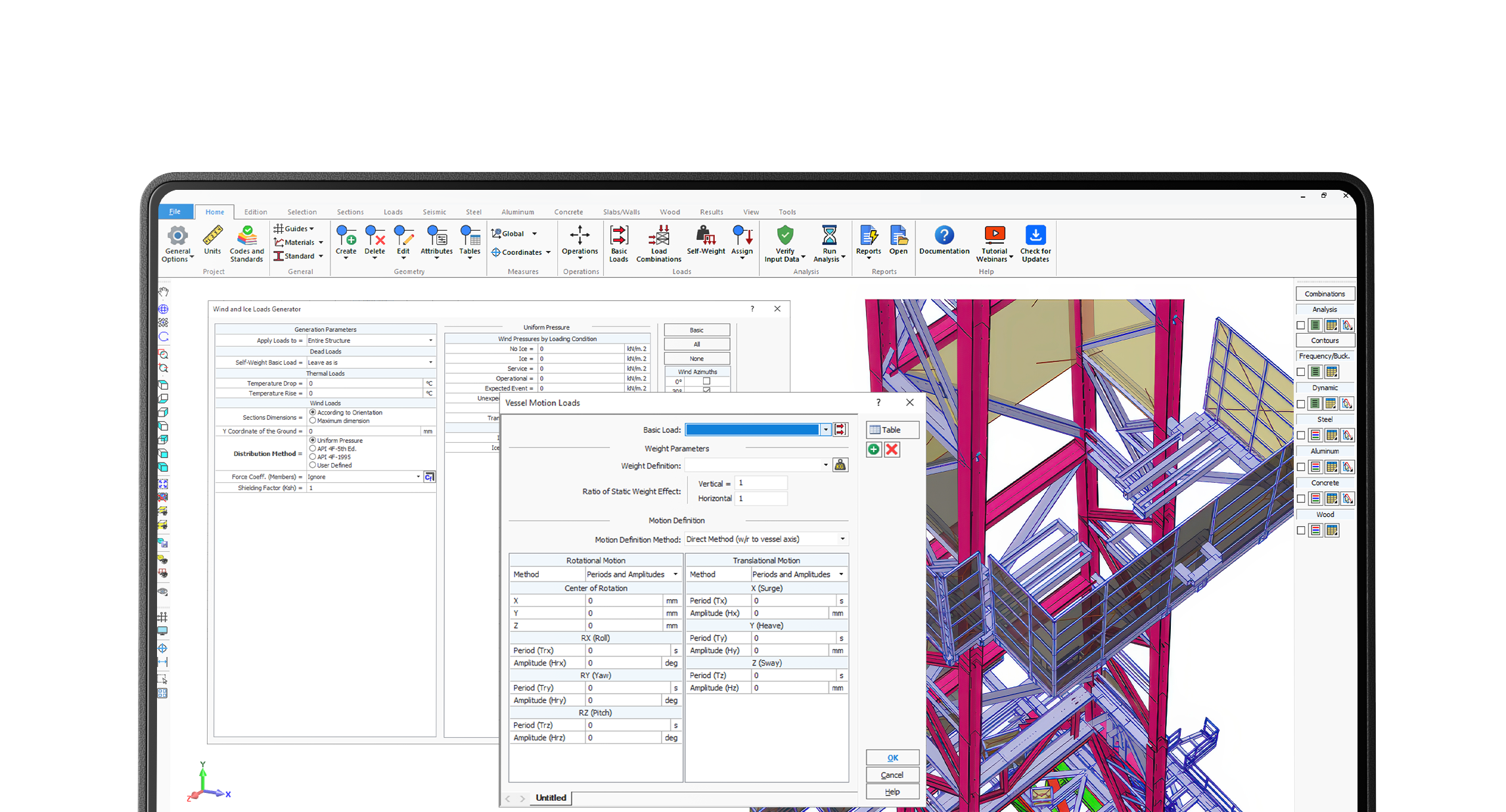
Task: Click Help in Vessel Motion Loads
Action: [x=892, y=792]
